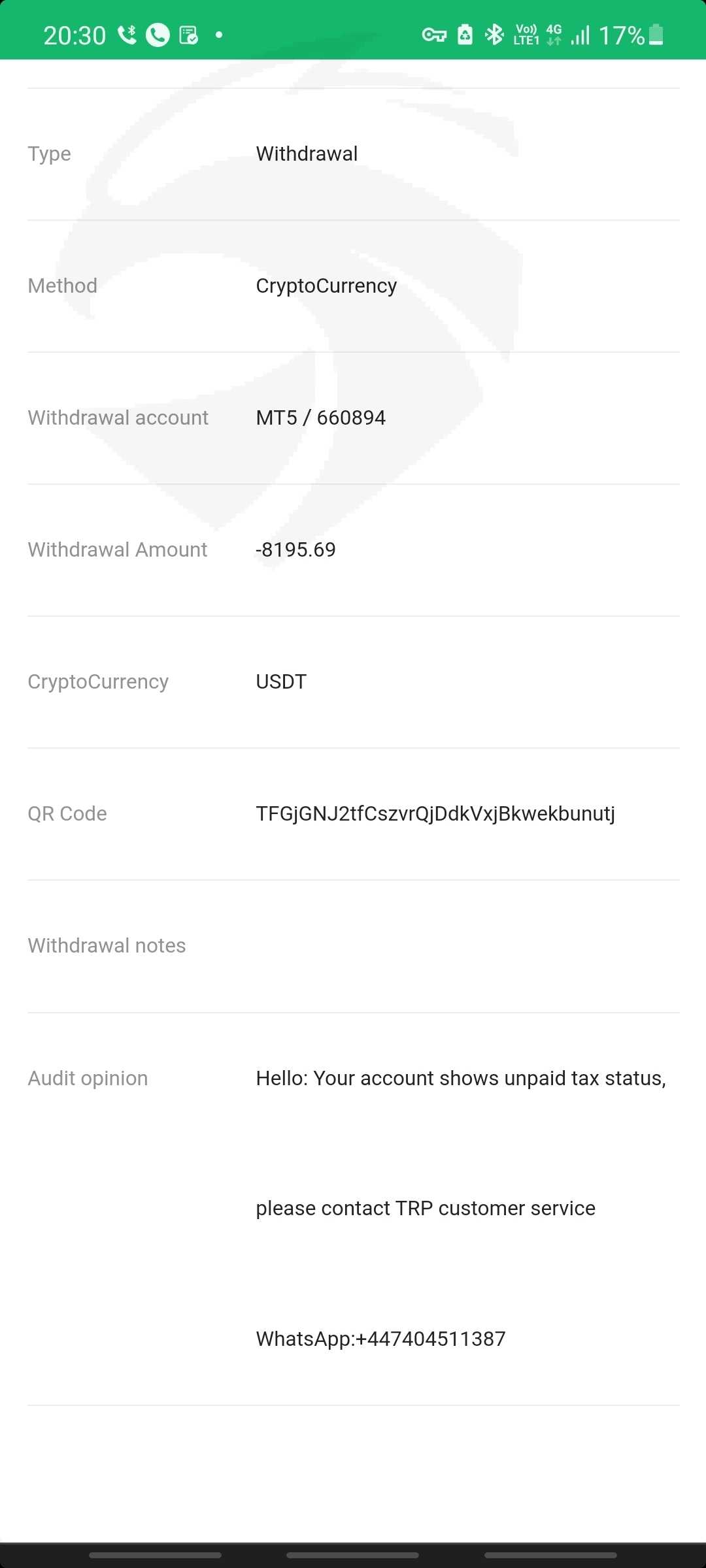Tap the unpaid tax status audit message
This screenshot has height=1568, width=706.
[x=461, y=1078]
